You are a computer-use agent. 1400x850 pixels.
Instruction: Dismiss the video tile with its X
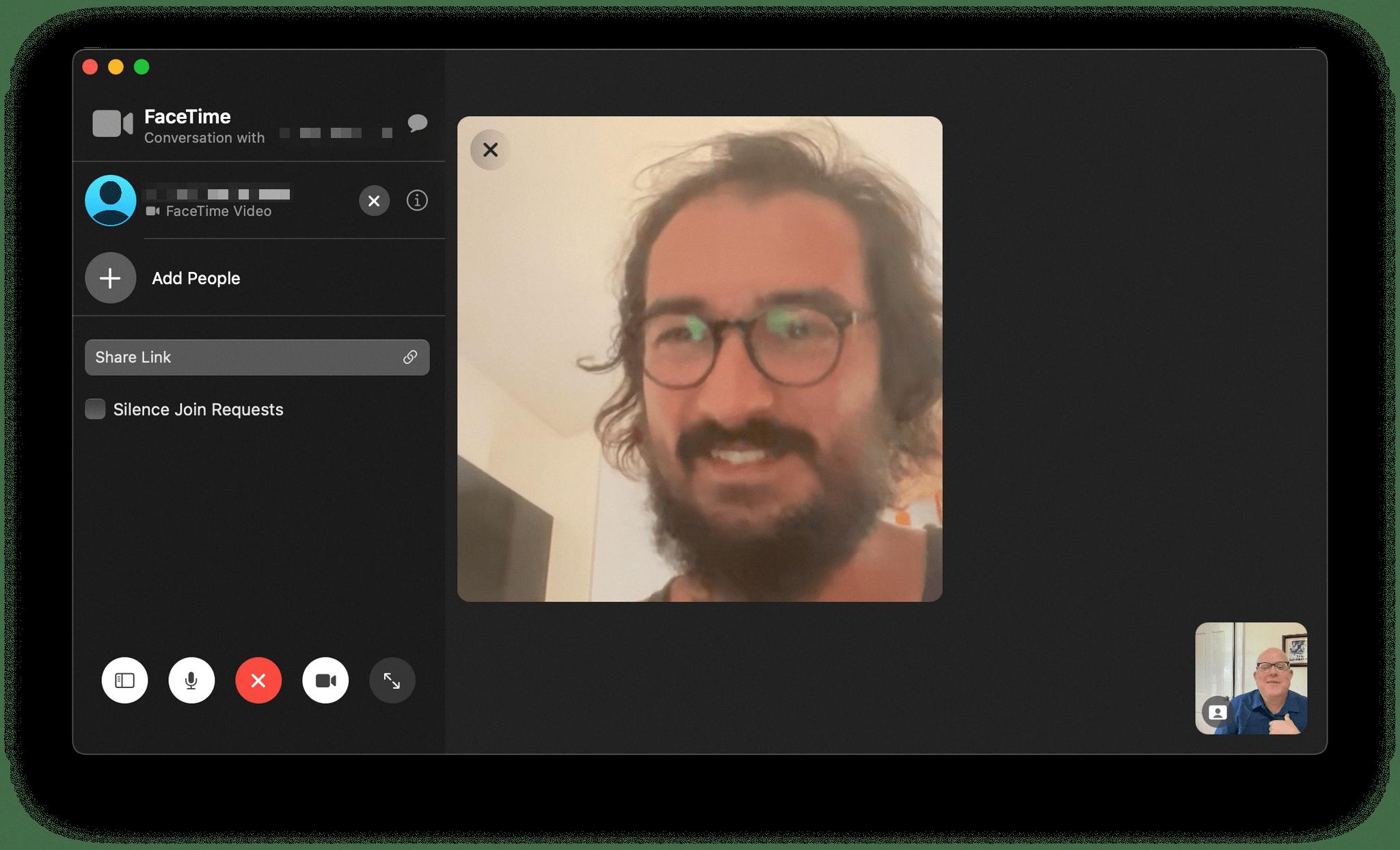[490, 150]
